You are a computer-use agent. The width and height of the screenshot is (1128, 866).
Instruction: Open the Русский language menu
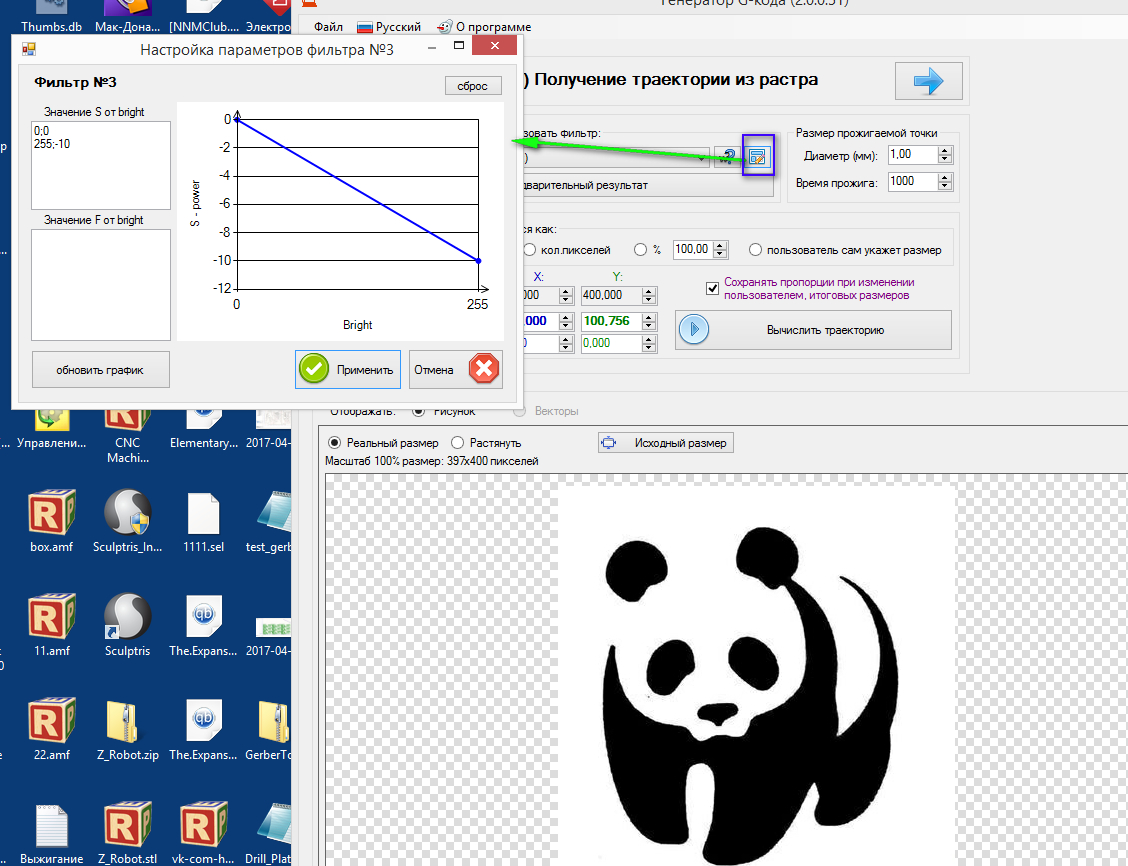pos(389,27)
